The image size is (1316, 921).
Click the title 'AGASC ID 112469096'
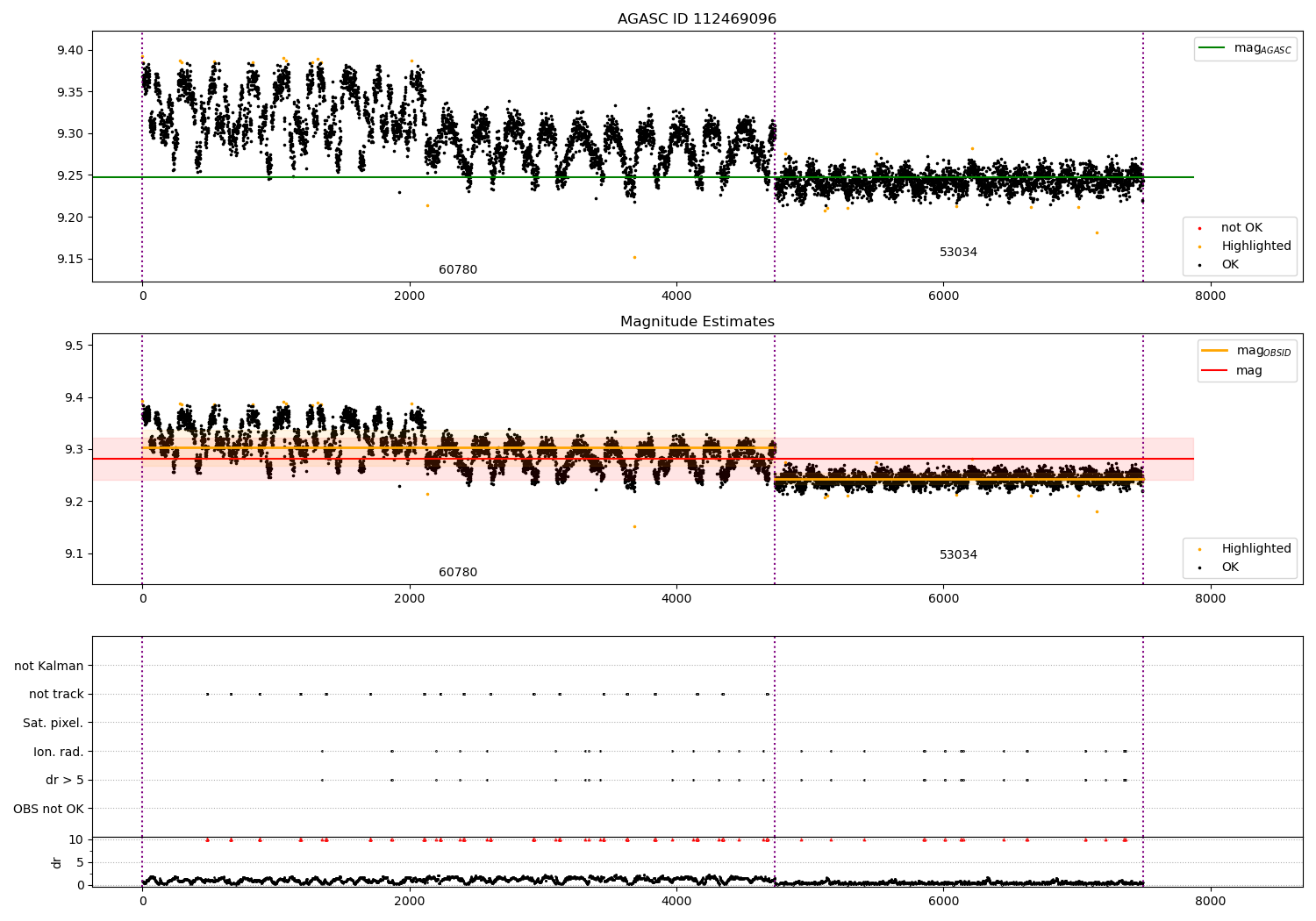click(697, 19)
